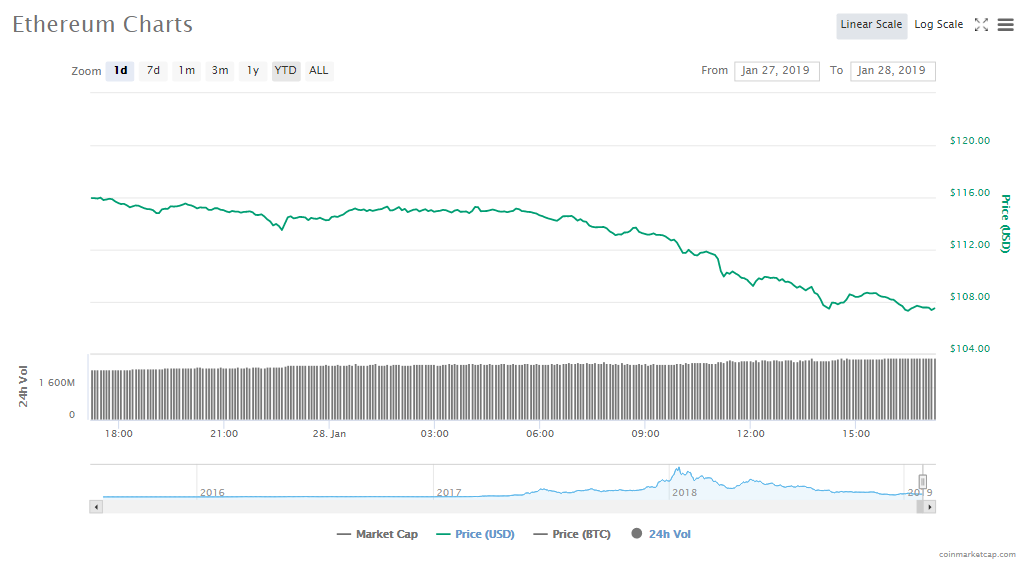Choose the YTD zoom option
The image size is (1030, 571).
pyautogui.click(x=285, y=71)
